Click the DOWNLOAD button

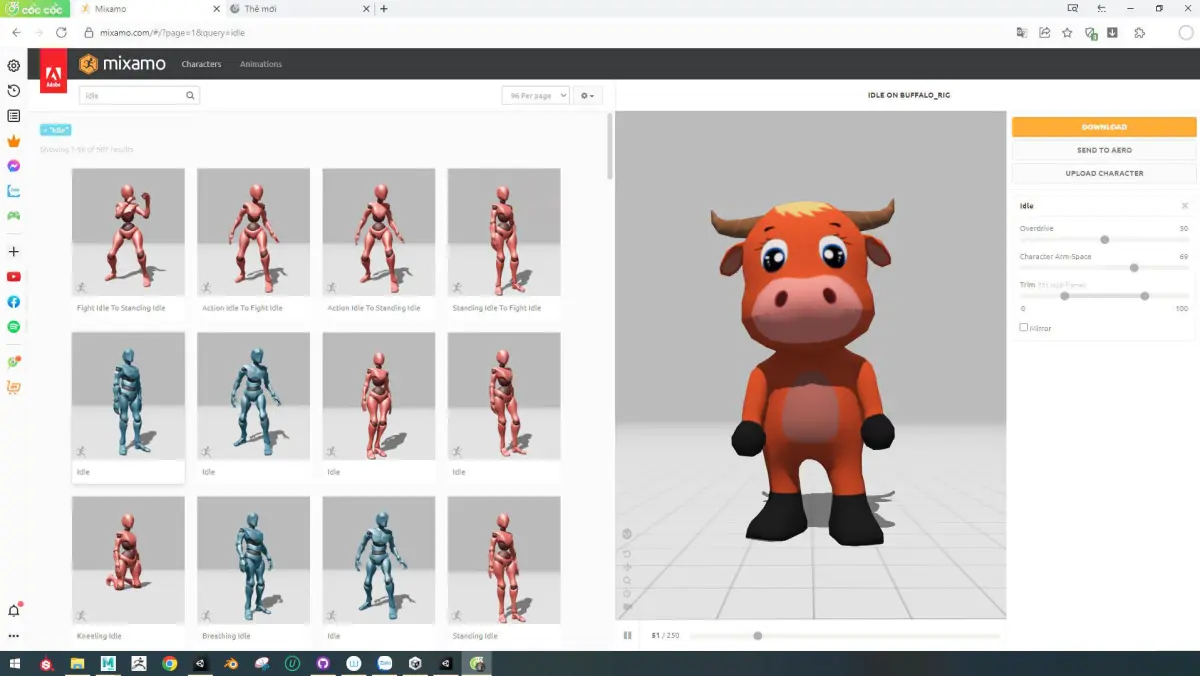1104,127
